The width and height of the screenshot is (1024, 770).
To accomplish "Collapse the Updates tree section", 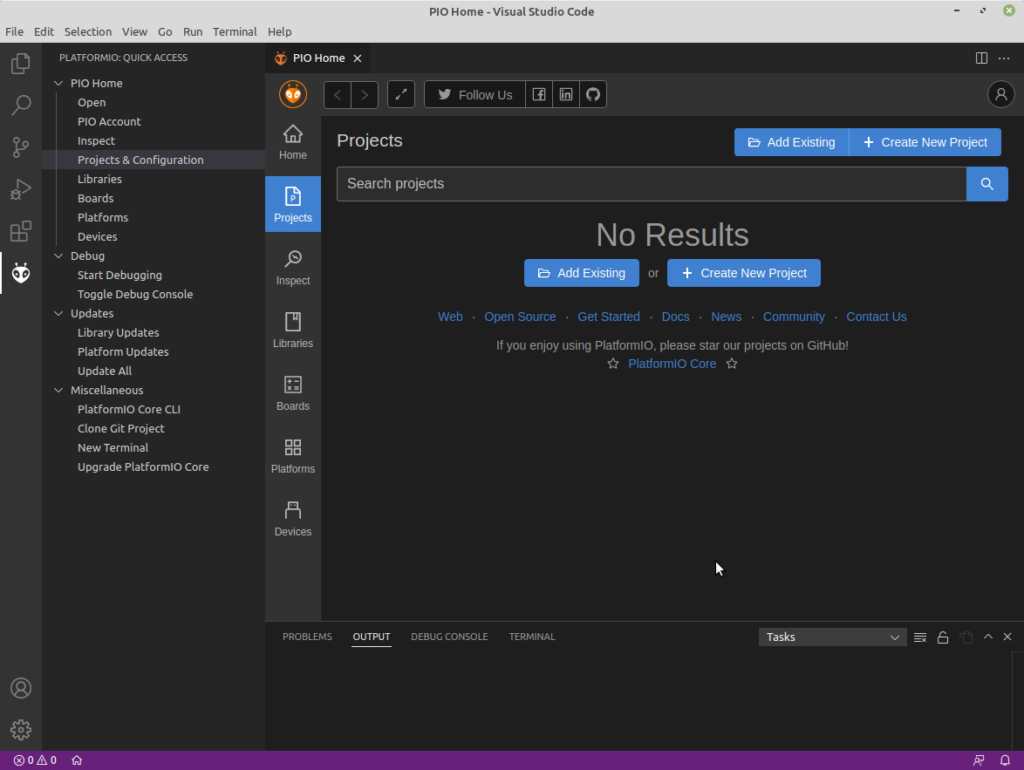I will click(x=58, y=313).
